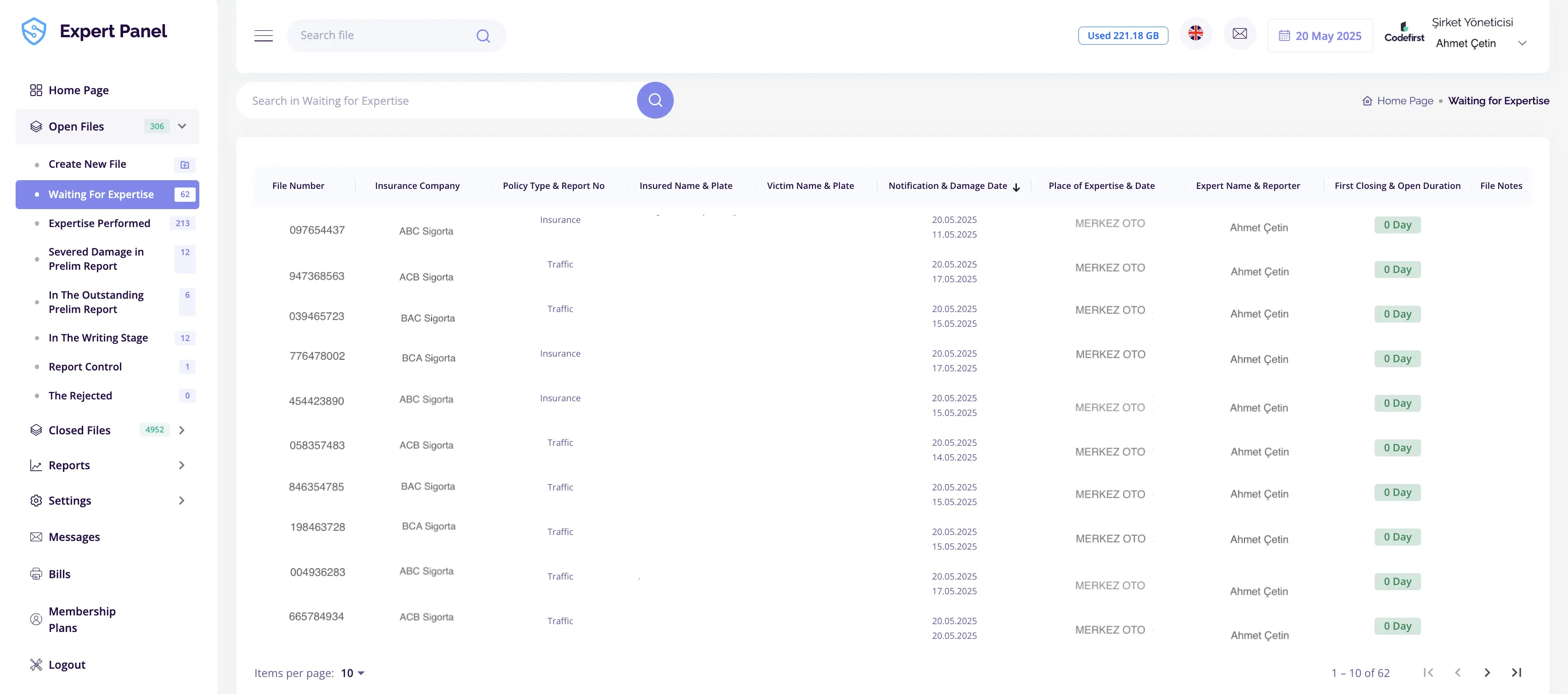Open the Bills link in sidebar
The height and width of the screenshot is (694, 1568).
coord(60,574)
